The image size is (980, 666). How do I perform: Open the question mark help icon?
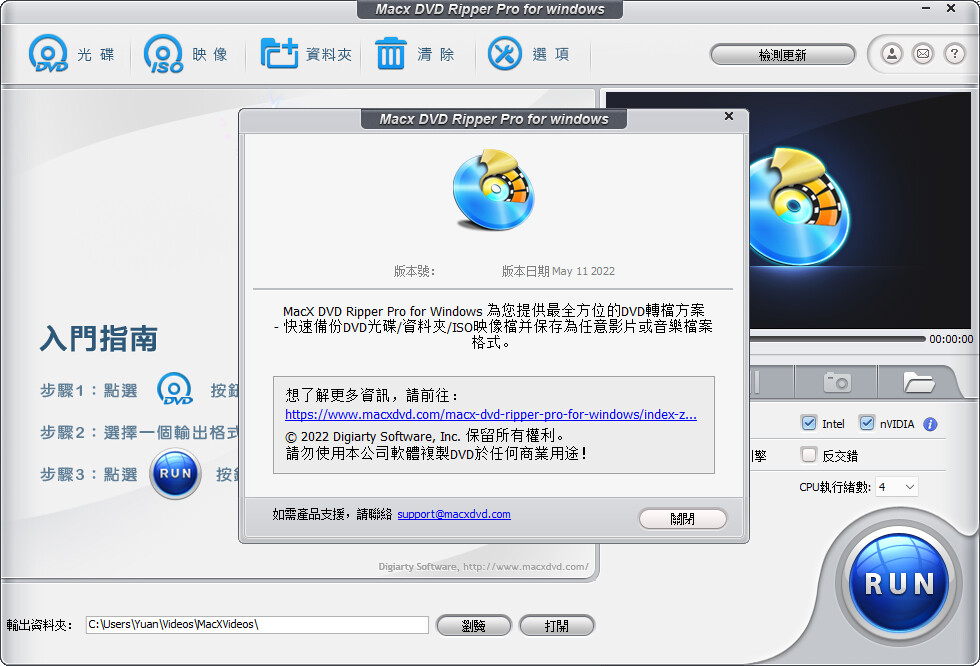[x=953, y=54]
